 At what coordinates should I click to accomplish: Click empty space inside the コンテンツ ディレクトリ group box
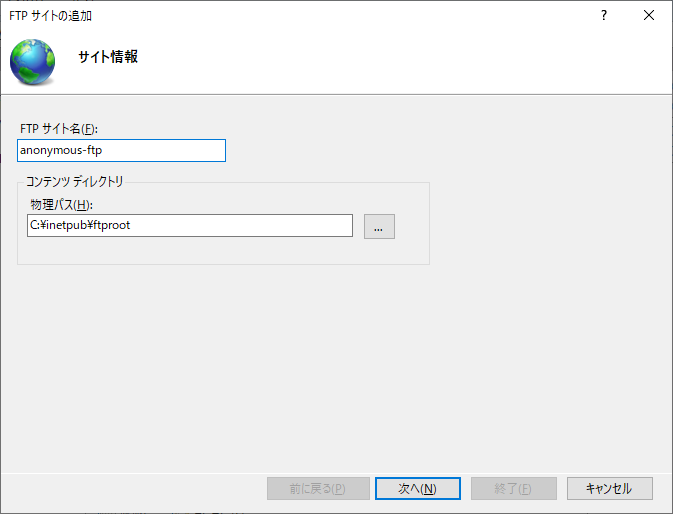(220, 250)
